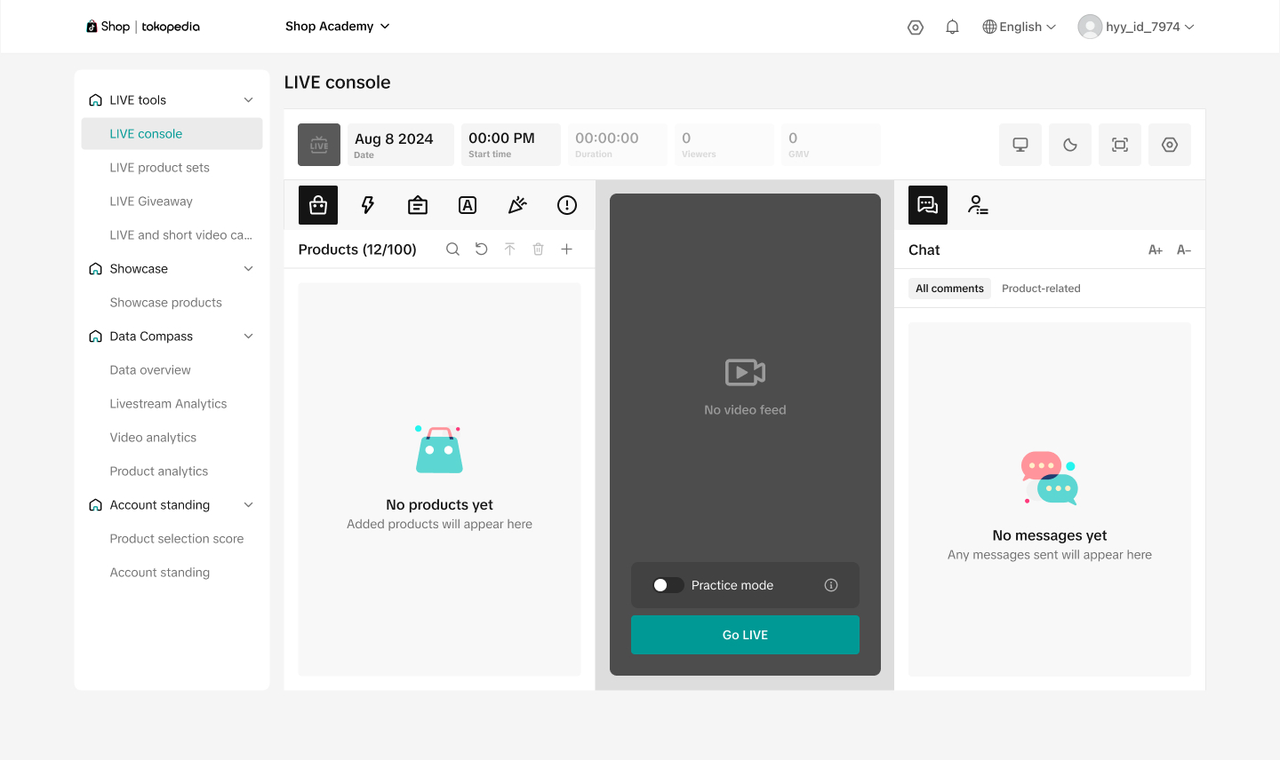Open the party popper promotions tab
The width and height of the screenshot is (1280, 760).
pyautogui.click(x=517, y=205)
